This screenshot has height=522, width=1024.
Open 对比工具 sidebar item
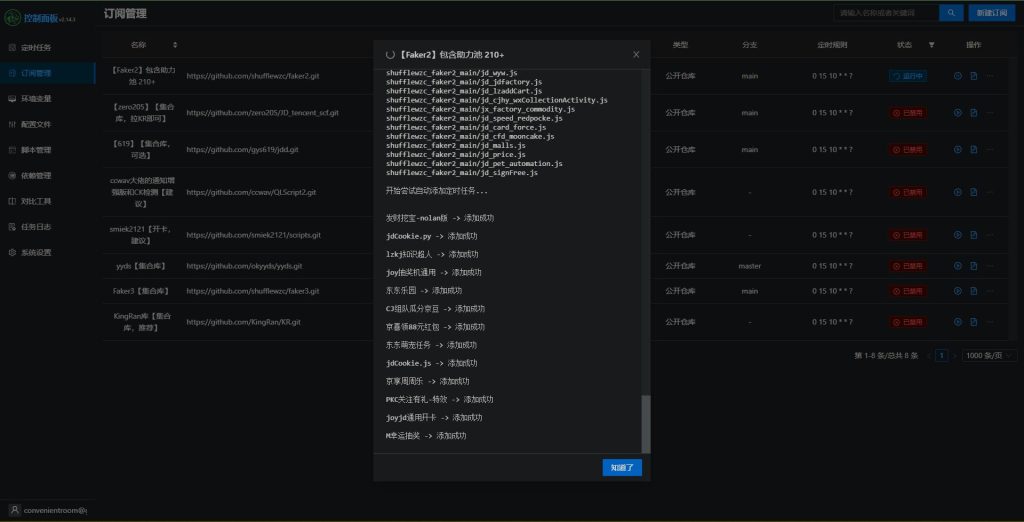47,201
